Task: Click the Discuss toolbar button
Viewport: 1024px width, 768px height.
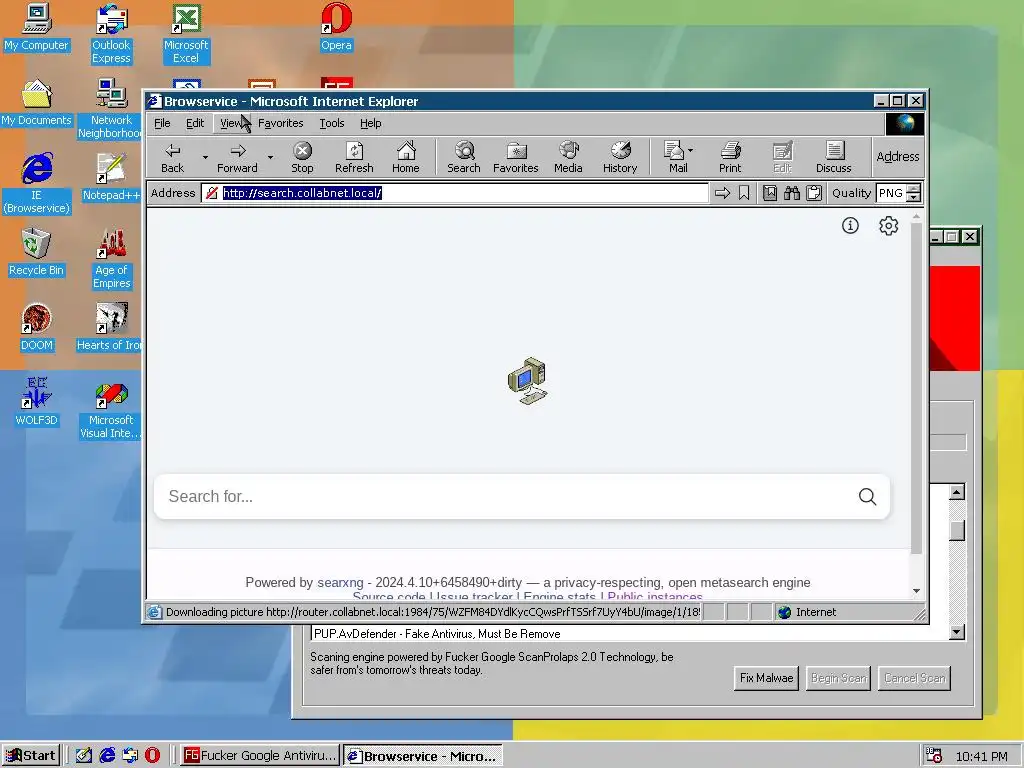Action: (833, 157)
